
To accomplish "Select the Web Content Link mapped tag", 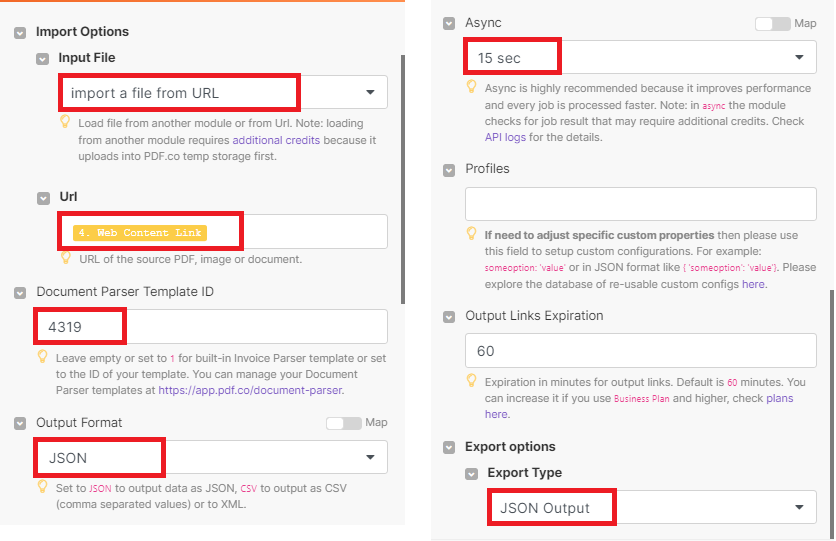I will pyautogui.click(x=140, y=232).
